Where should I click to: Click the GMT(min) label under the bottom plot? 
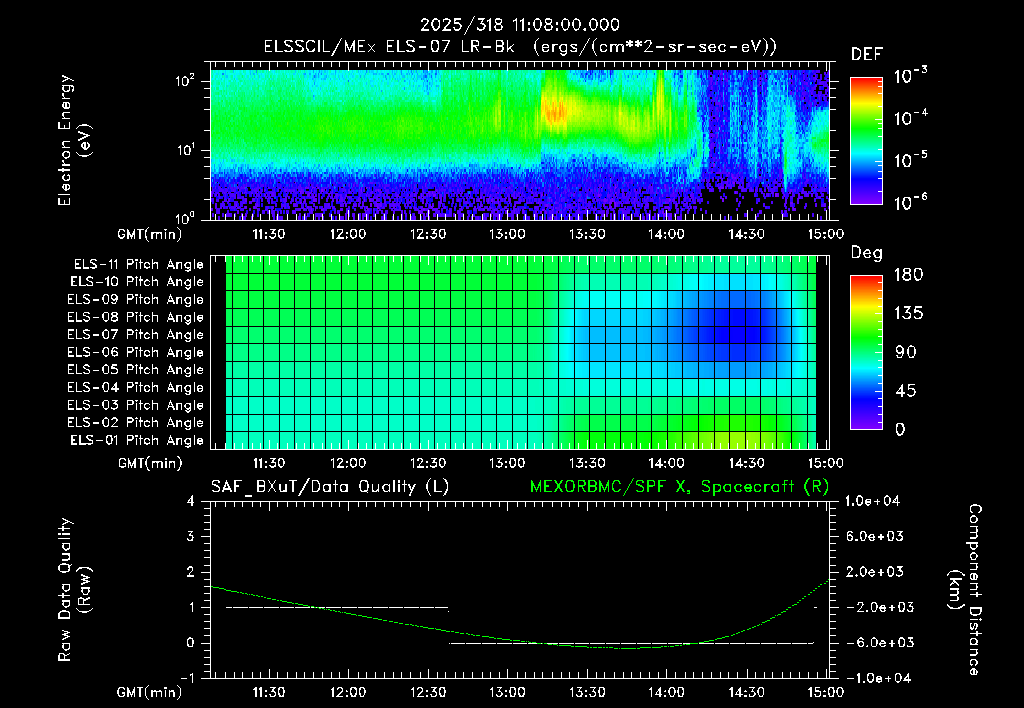point(150,692)
